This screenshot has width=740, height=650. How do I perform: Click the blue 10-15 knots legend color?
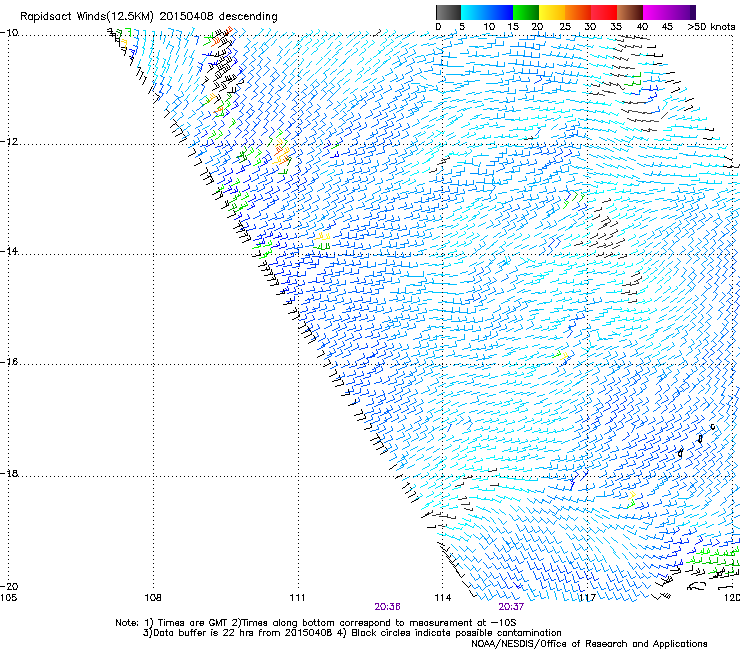[x=500, y=12]
